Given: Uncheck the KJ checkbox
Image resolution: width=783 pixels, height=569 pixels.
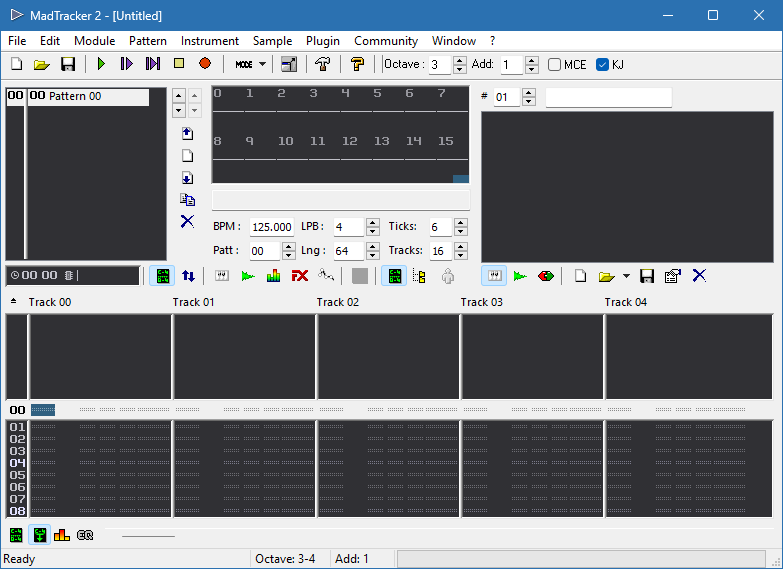Looking at the screenshot, I should pyautogui.click(x=602, y=64).
